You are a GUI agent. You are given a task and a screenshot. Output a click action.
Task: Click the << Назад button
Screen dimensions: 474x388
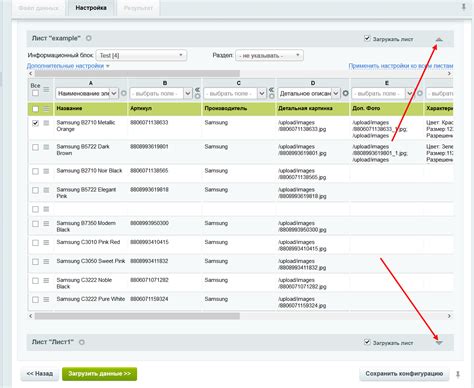point(40,374)
